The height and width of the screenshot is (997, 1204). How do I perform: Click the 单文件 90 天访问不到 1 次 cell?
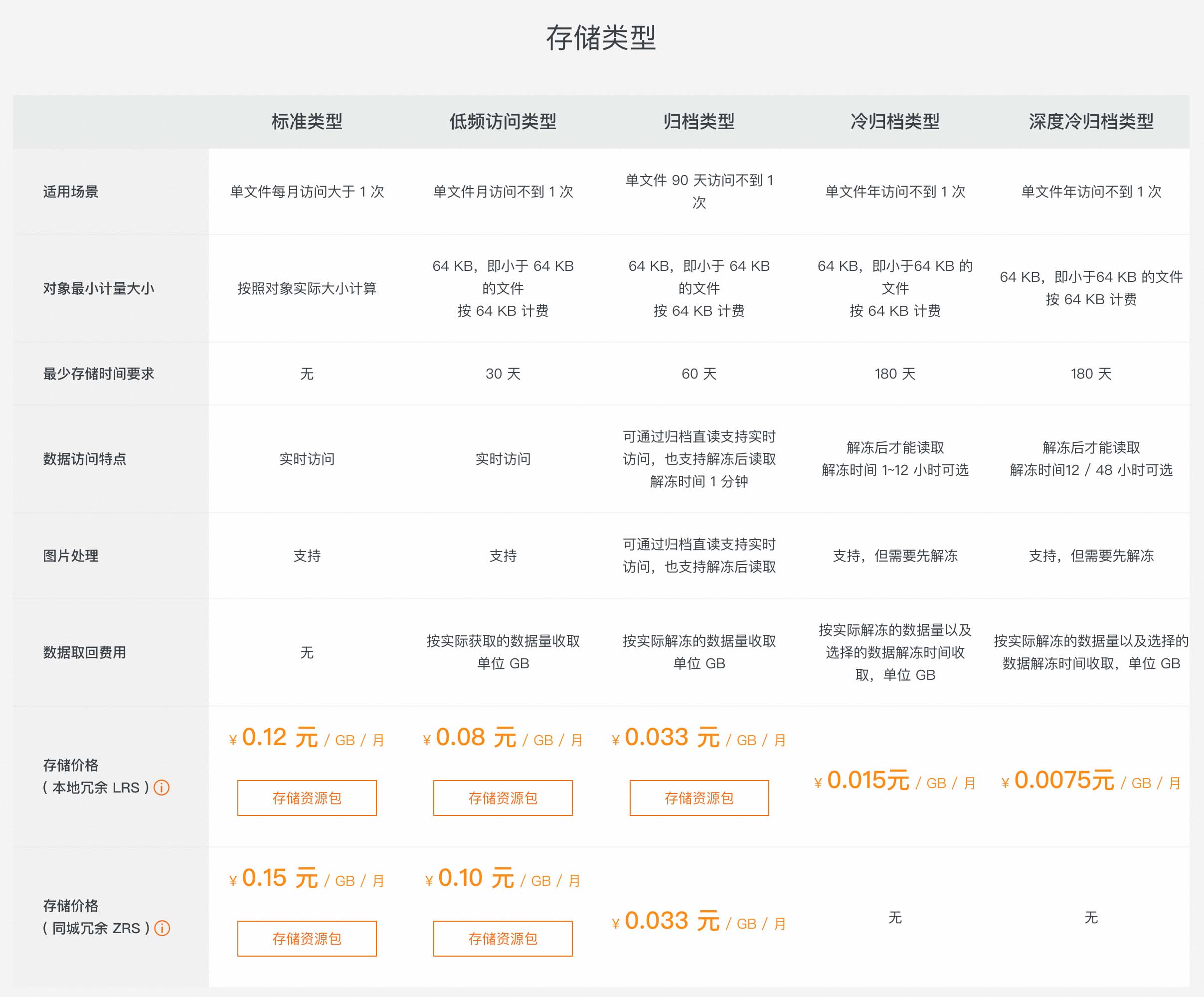point(699,192)
